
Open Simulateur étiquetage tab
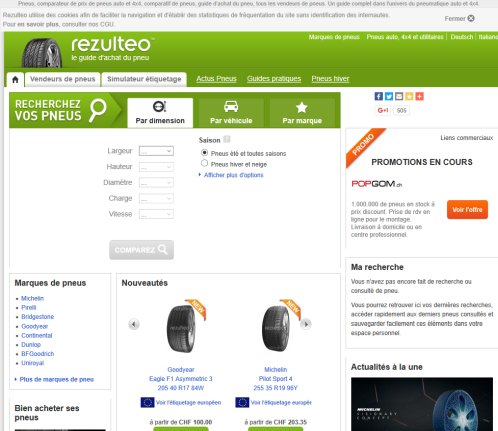pyautogui.click(x=144, y=79)
